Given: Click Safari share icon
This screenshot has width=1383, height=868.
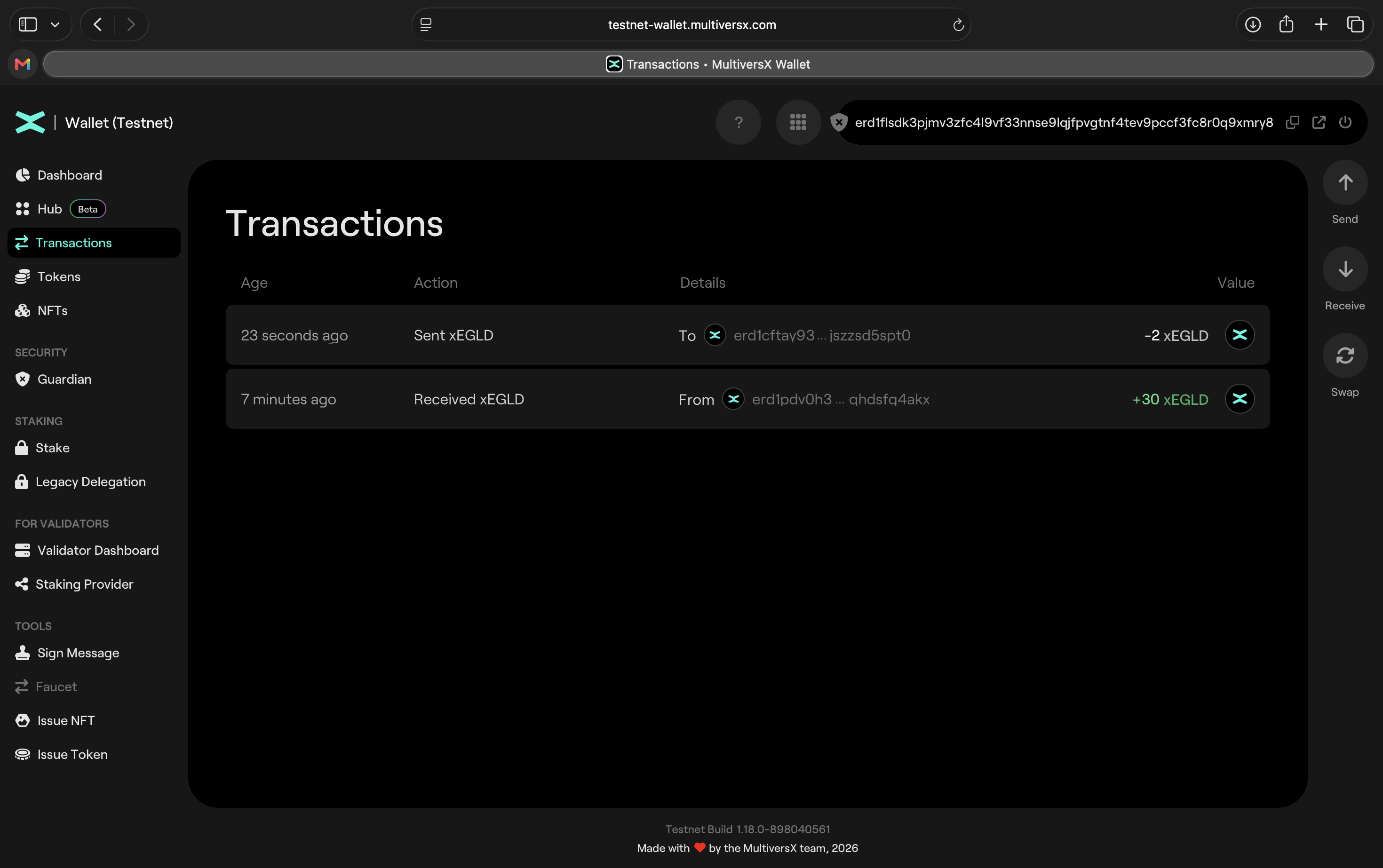Looking at the screenshot, I should 1287,24.
